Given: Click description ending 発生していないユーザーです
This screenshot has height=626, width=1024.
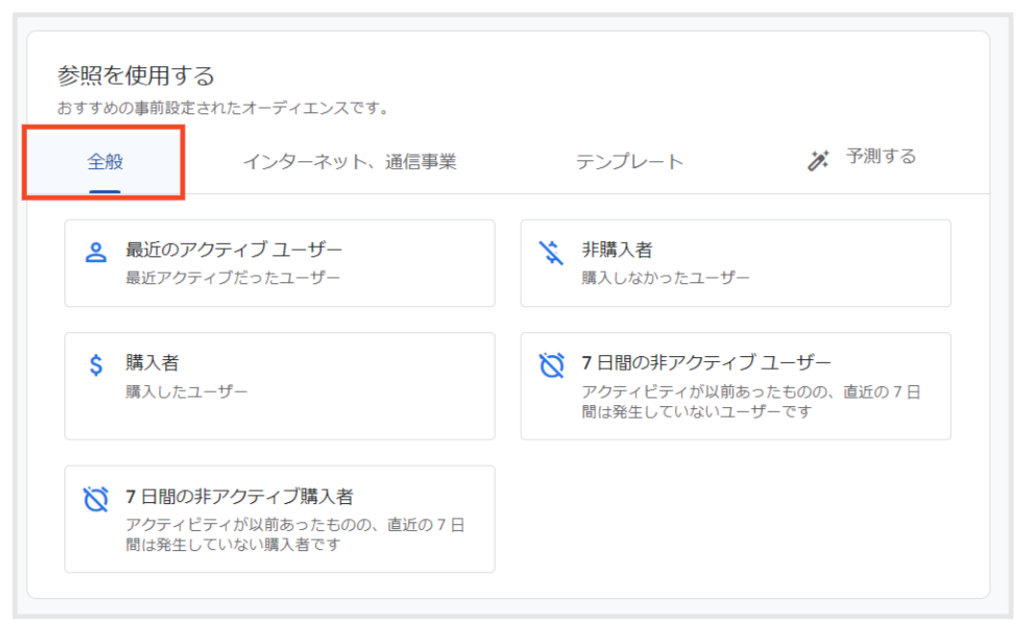Looking at the screenshot, I should tap(751, 401).
